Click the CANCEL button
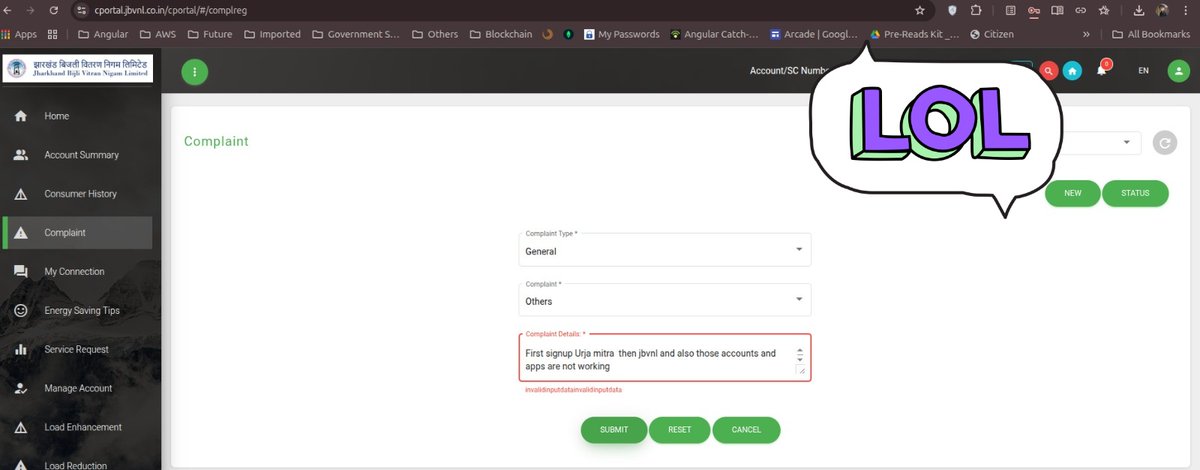Screen dimensions: 1200x470 click(746, 430)
